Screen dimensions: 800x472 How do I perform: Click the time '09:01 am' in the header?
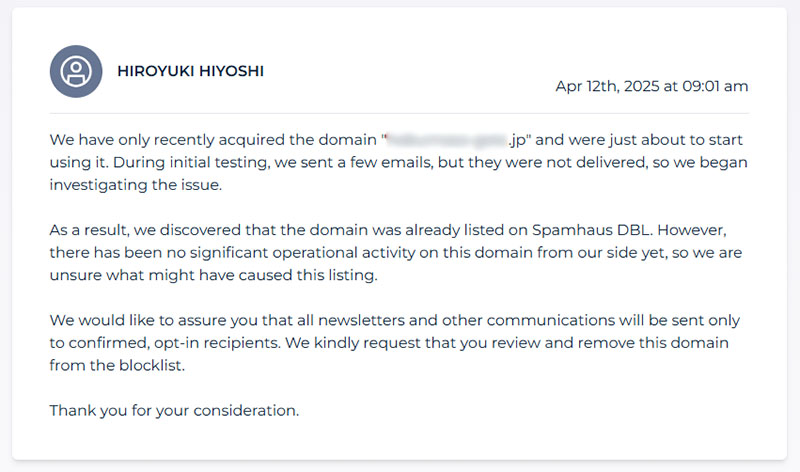(x=715, y=86)
